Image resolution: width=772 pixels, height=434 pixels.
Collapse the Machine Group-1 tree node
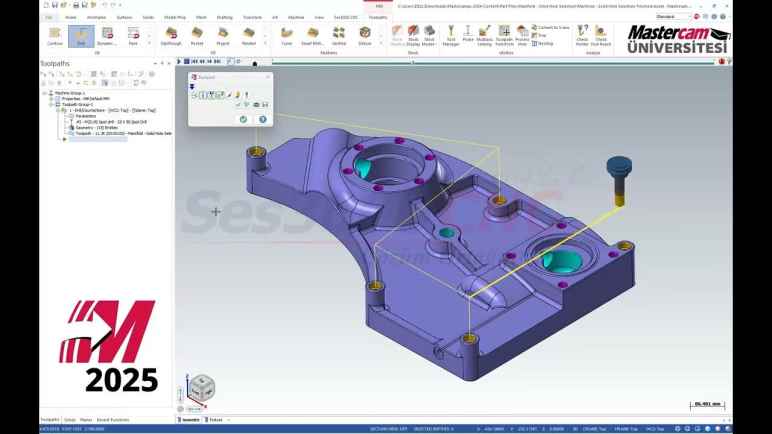point(43,94)
